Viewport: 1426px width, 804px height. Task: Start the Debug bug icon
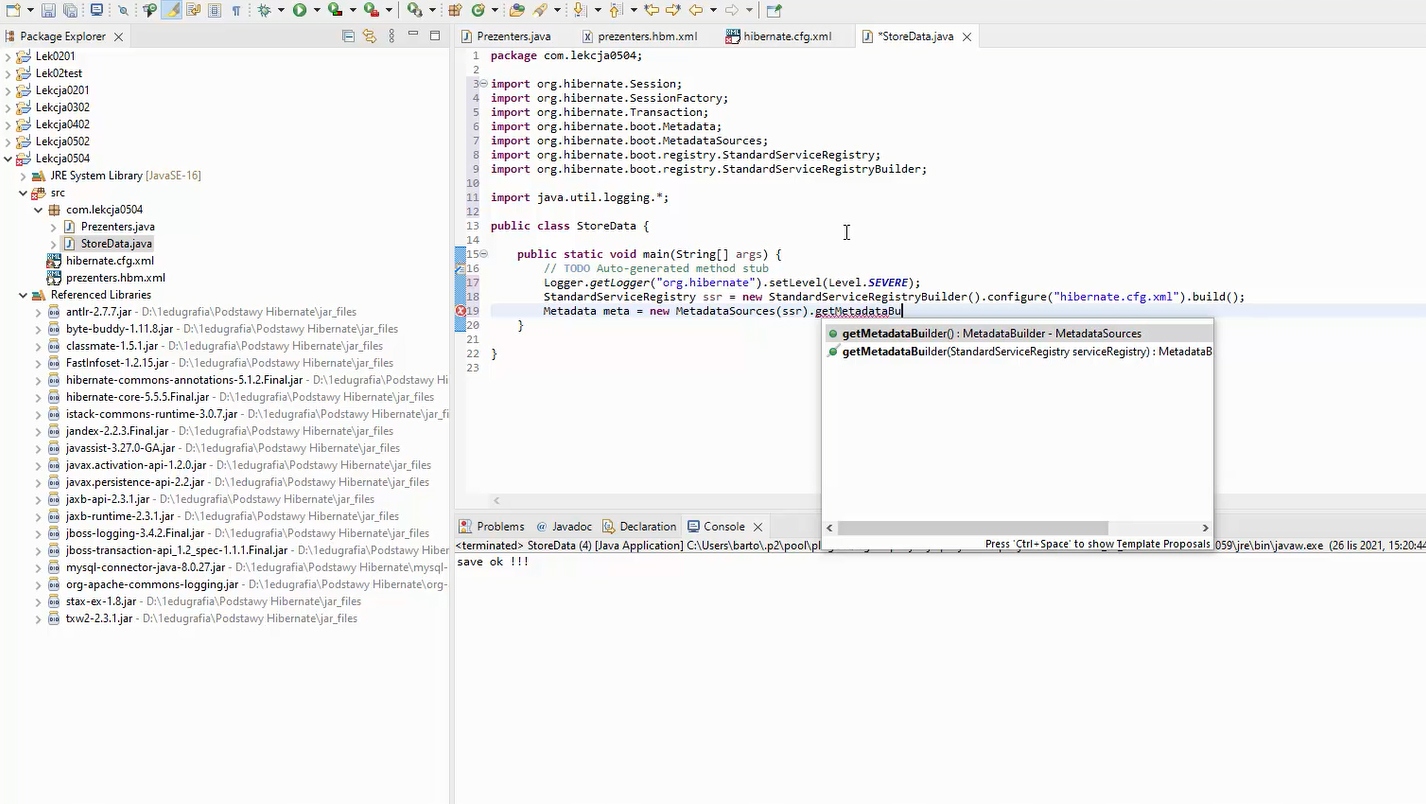264,10
